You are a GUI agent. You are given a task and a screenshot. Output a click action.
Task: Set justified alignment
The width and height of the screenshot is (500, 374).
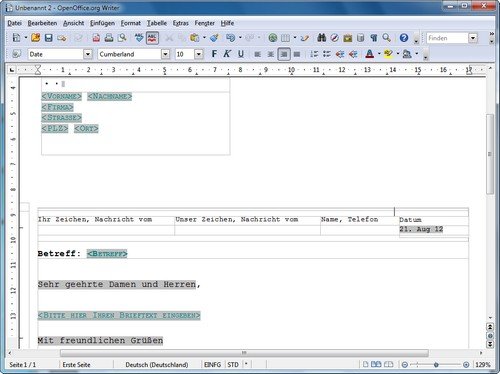tap(297, 54)
